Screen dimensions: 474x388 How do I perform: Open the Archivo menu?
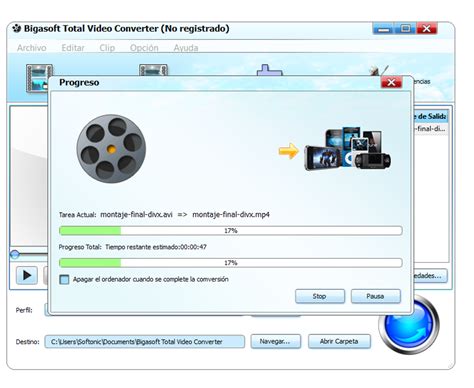pos(32,48)
